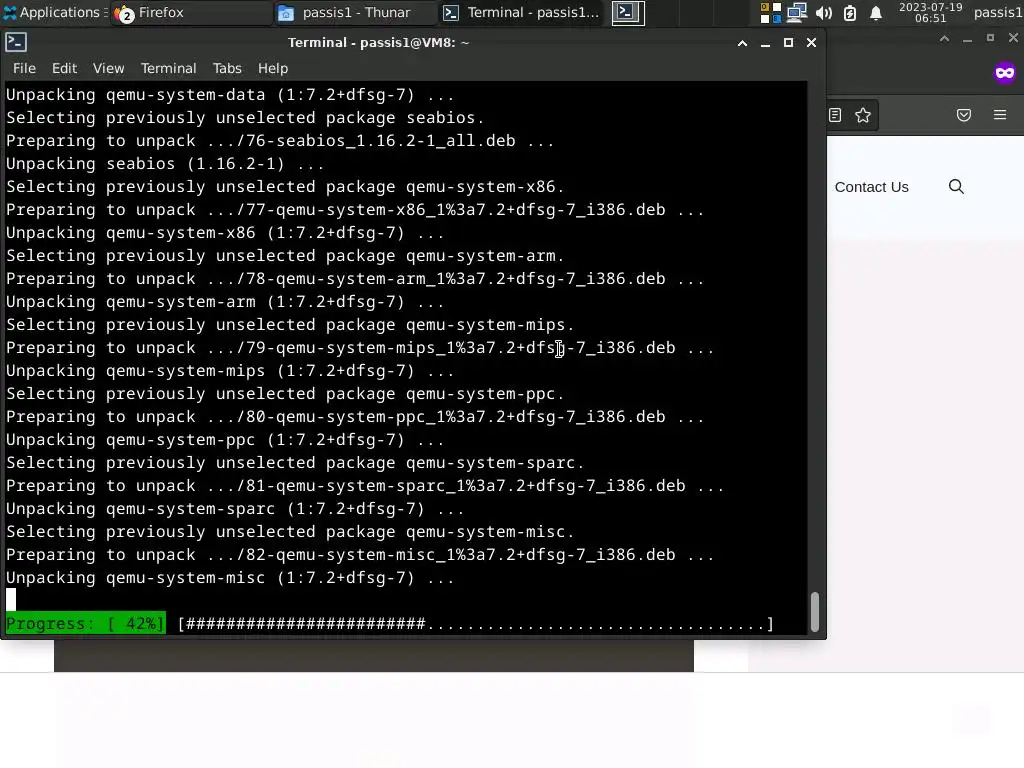
Task: Select the Terminal - passis1 taskbar entry
Action: tap(522, 12)
